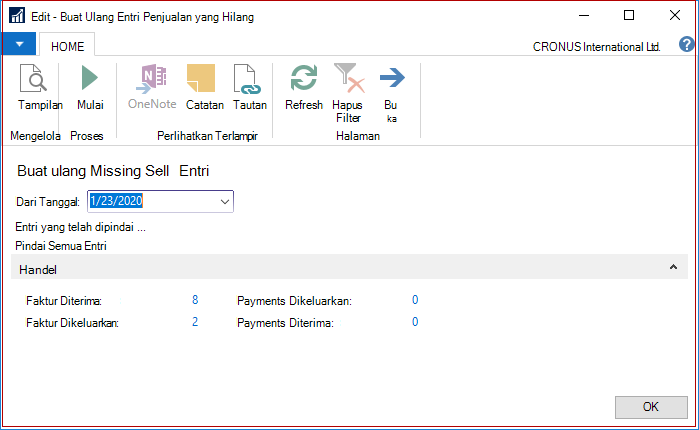Viewport: 699px width, 430px height.
Task: Click the 'Faktur Dikeluarkan:' label
Action: [72, 323]
